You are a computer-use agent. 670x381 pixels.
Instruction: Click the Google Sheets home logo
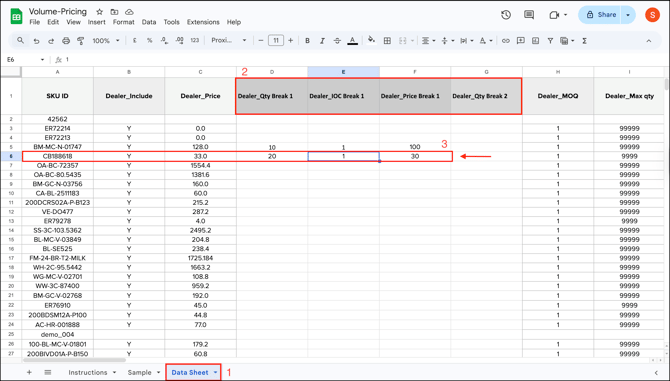coord(16,16)
